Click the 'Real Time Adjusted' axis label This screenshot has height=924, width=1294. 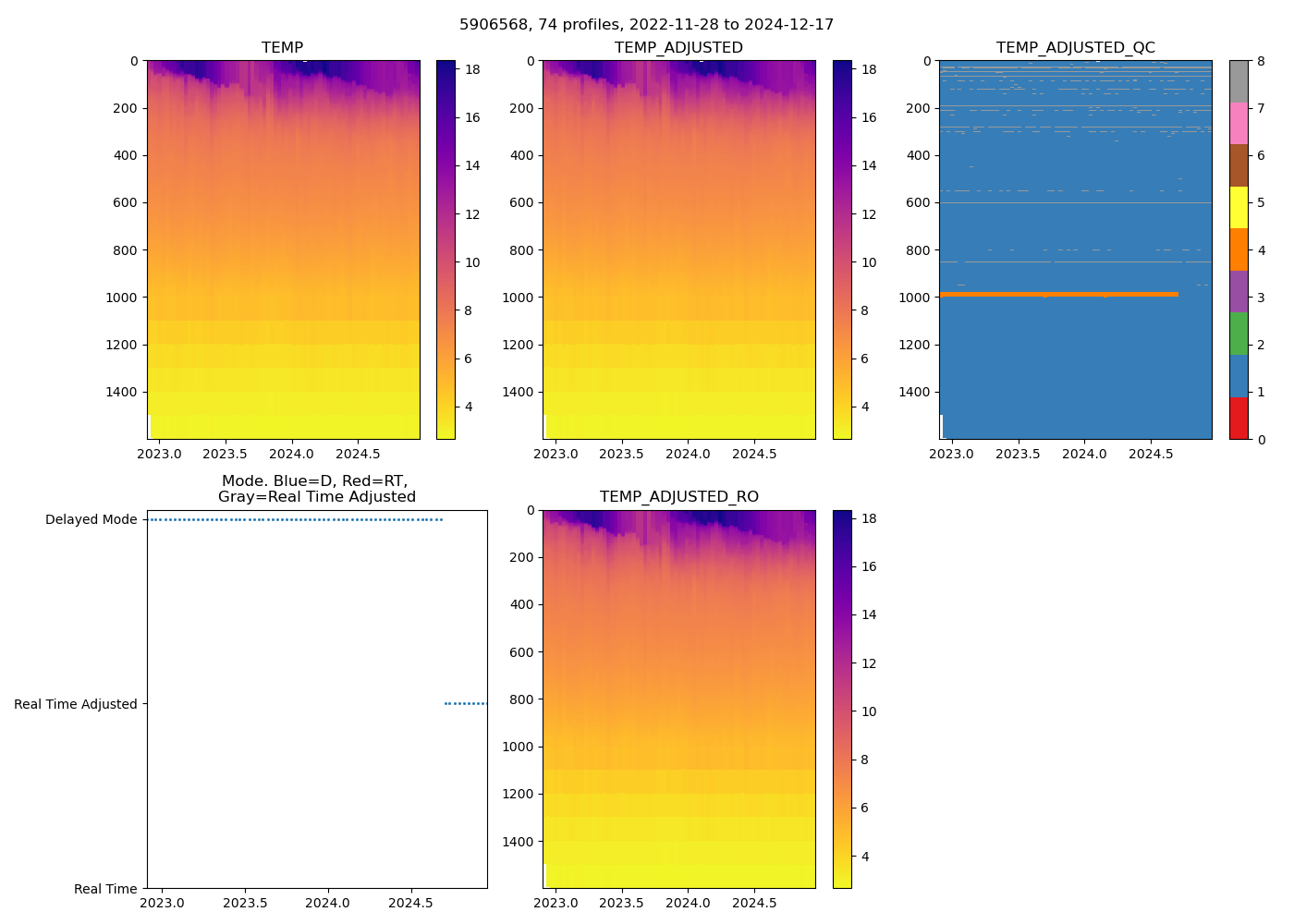(75, 704)
